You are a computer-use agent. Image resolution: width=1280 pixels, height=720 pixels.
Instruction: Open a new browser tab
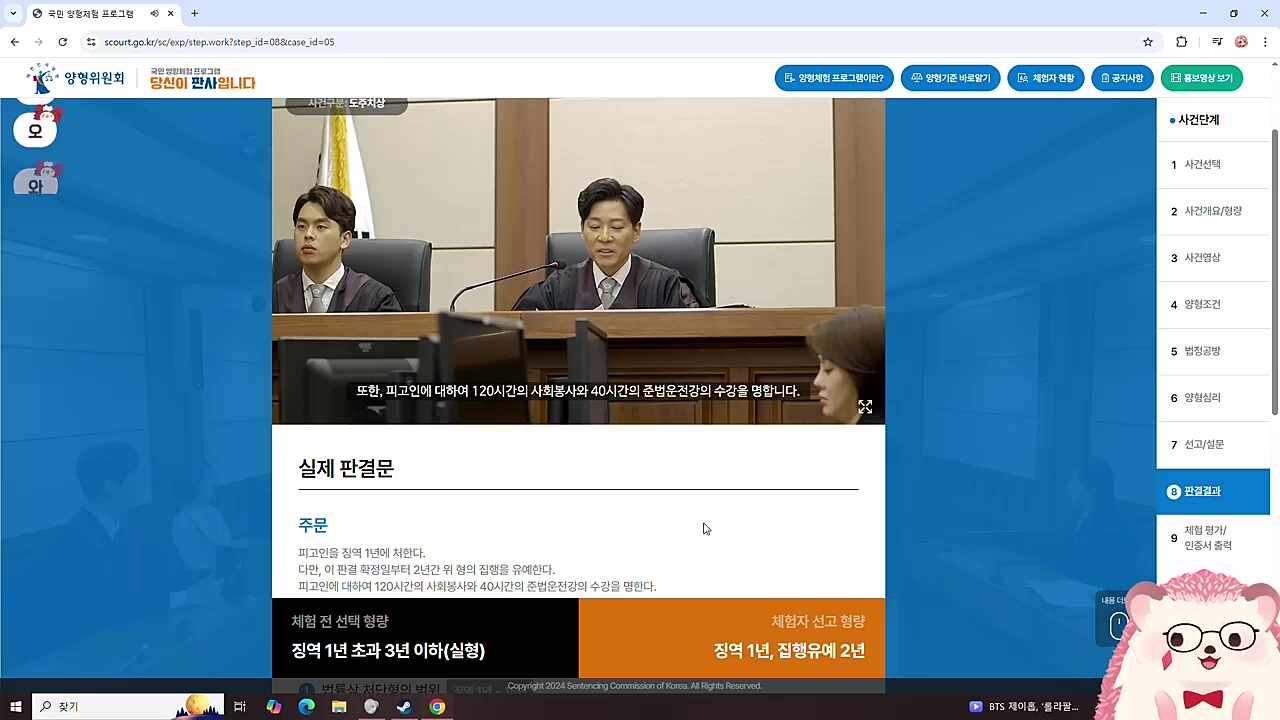tap(194, 14)
